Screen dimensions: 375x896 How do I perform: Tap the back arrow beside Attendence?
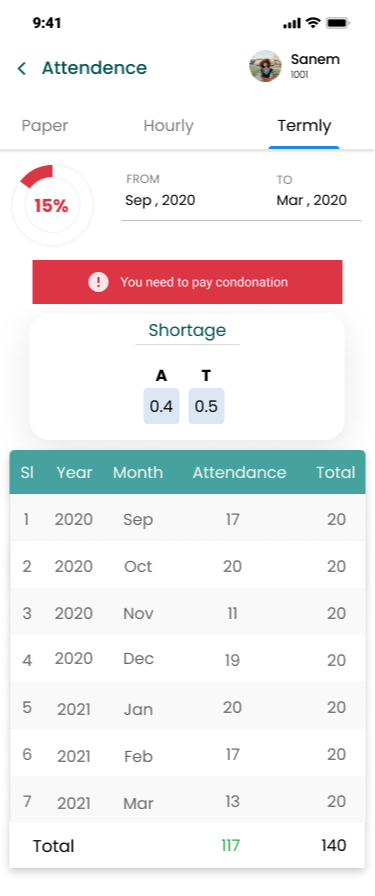[x=22, y=69]
